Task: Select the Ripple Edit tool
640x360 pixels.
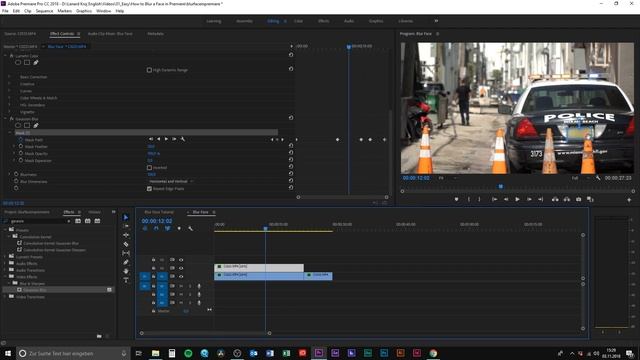Action: pyautogui.click(x=126, y=235)
